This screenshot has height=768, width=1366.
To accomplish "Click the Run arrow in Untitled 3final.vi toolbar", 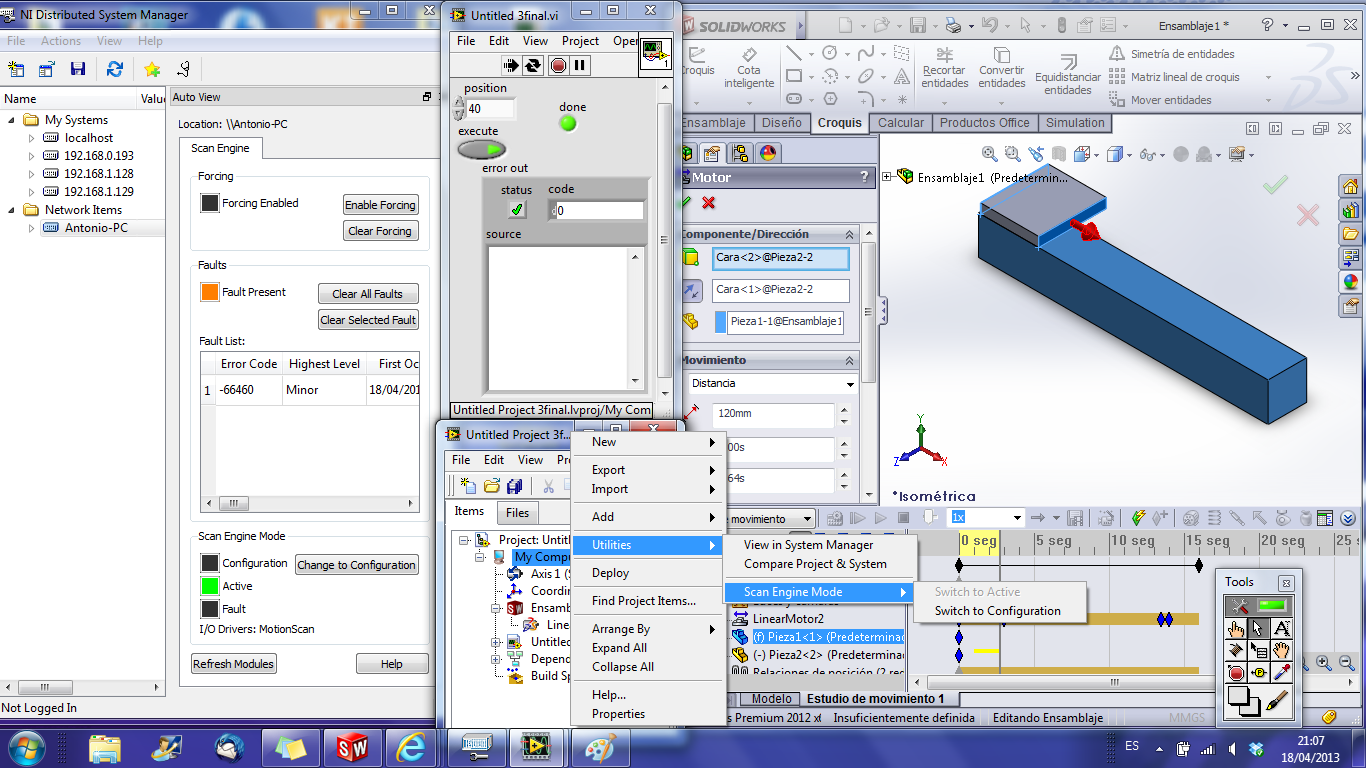I will click(x=511, y=65).
